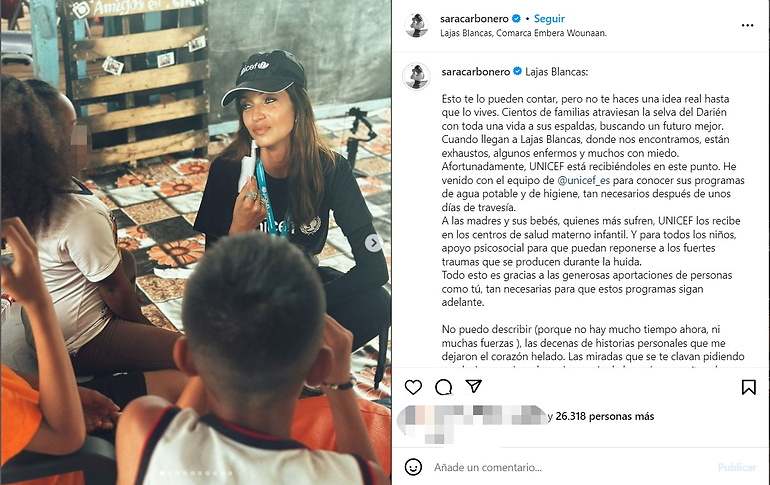Open comments via speech bubble icon
Image resolution: width=770 pixels, height=485 pixels.
pos(443,387)
